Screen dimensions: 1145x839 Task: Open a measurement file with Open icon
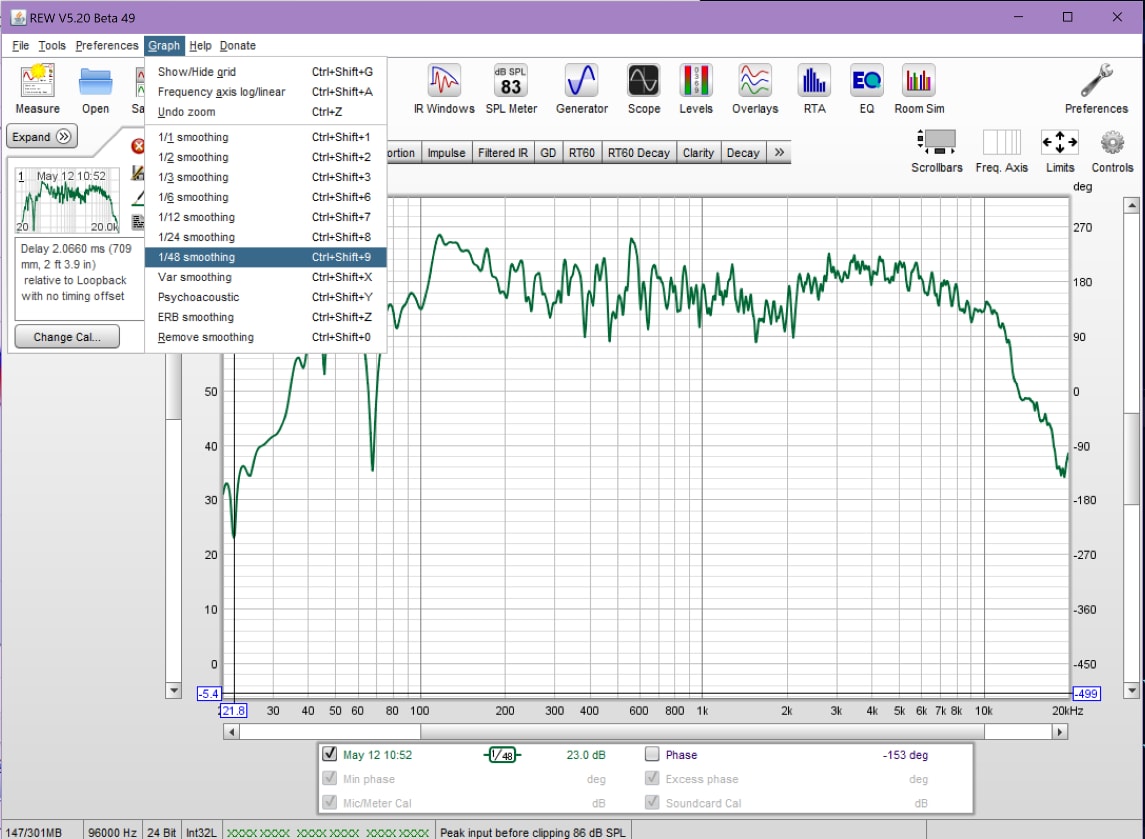point(95,88)
